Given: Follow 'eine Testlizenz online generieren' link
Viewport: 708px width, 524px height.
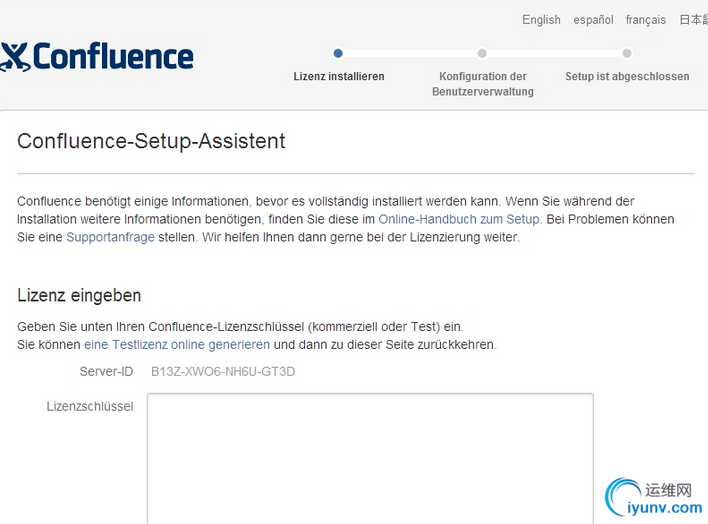Looking at the screenshot, I should [177, 345].
